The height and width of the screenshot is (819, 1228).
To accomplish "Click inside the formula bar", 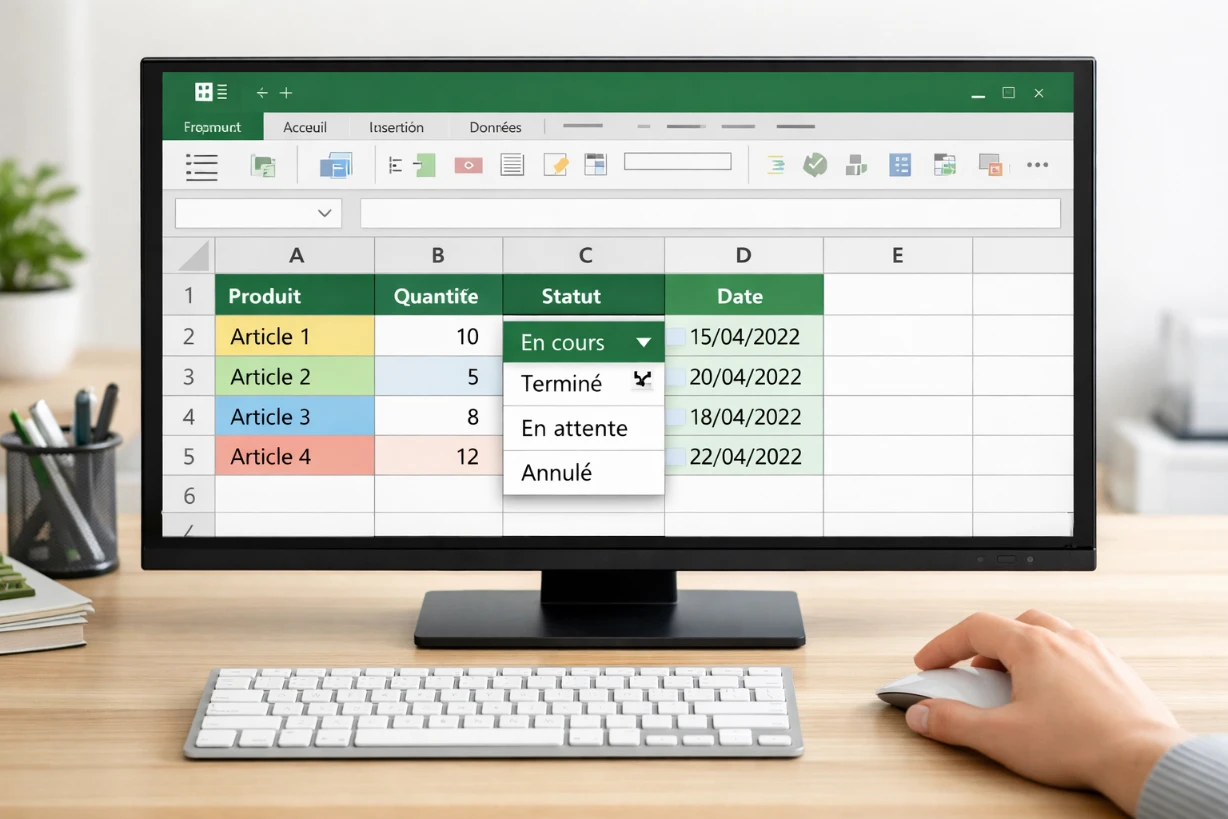I will click(x=710, y=213).
